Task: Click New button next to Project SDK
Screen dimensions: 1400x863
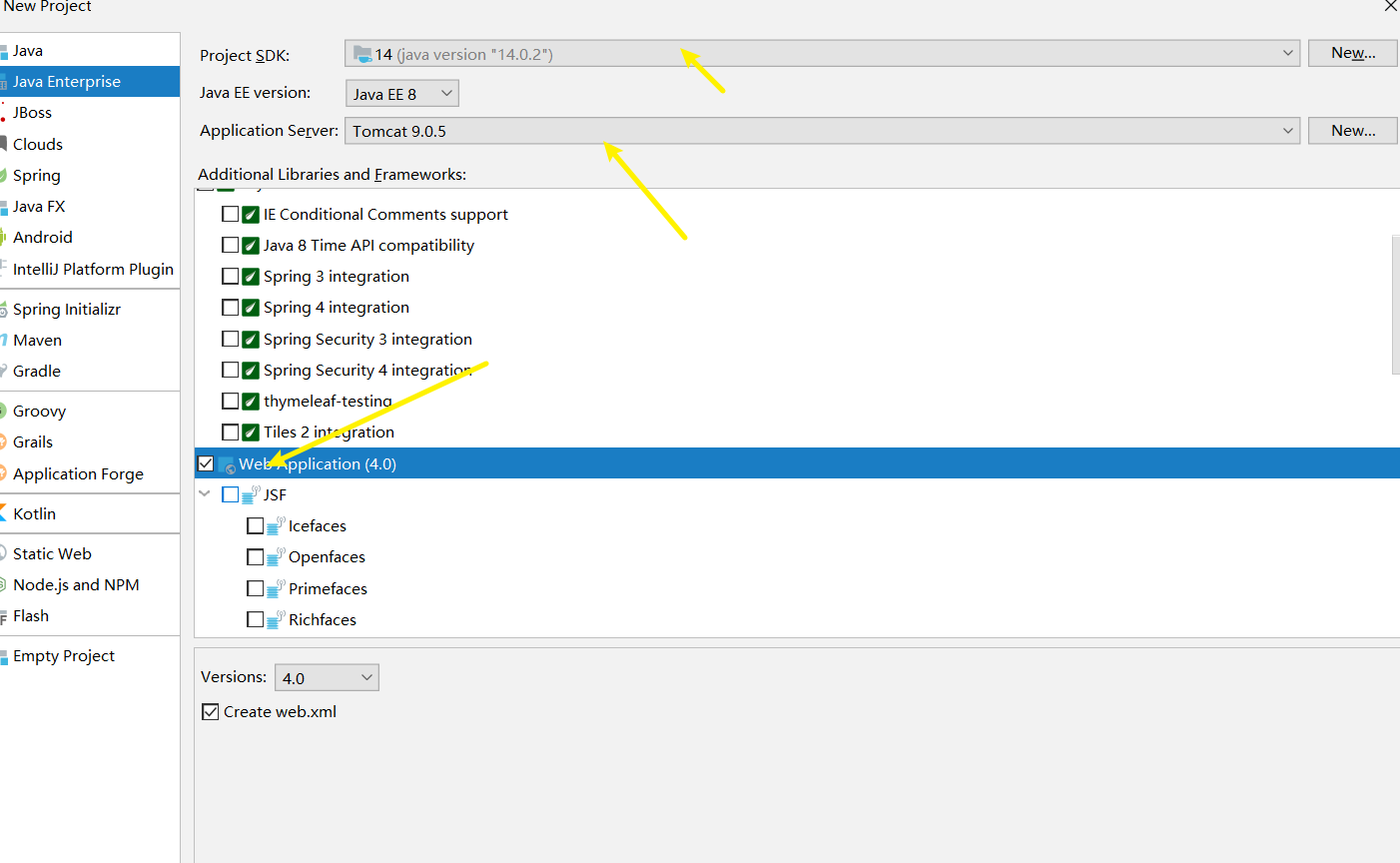Action: tap(1353, 53)
